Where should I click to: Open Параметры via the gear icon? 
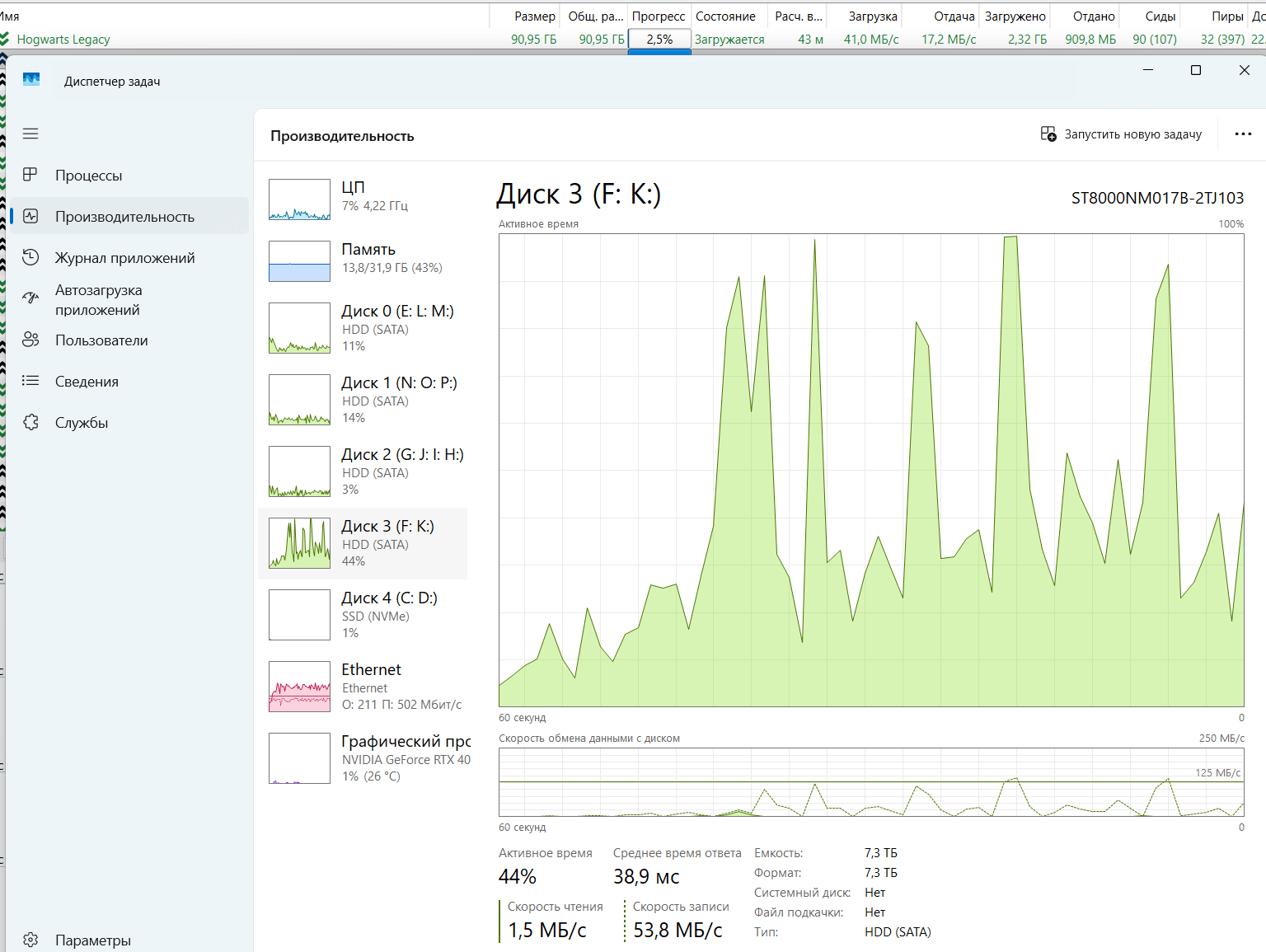[x=30, y=940]
